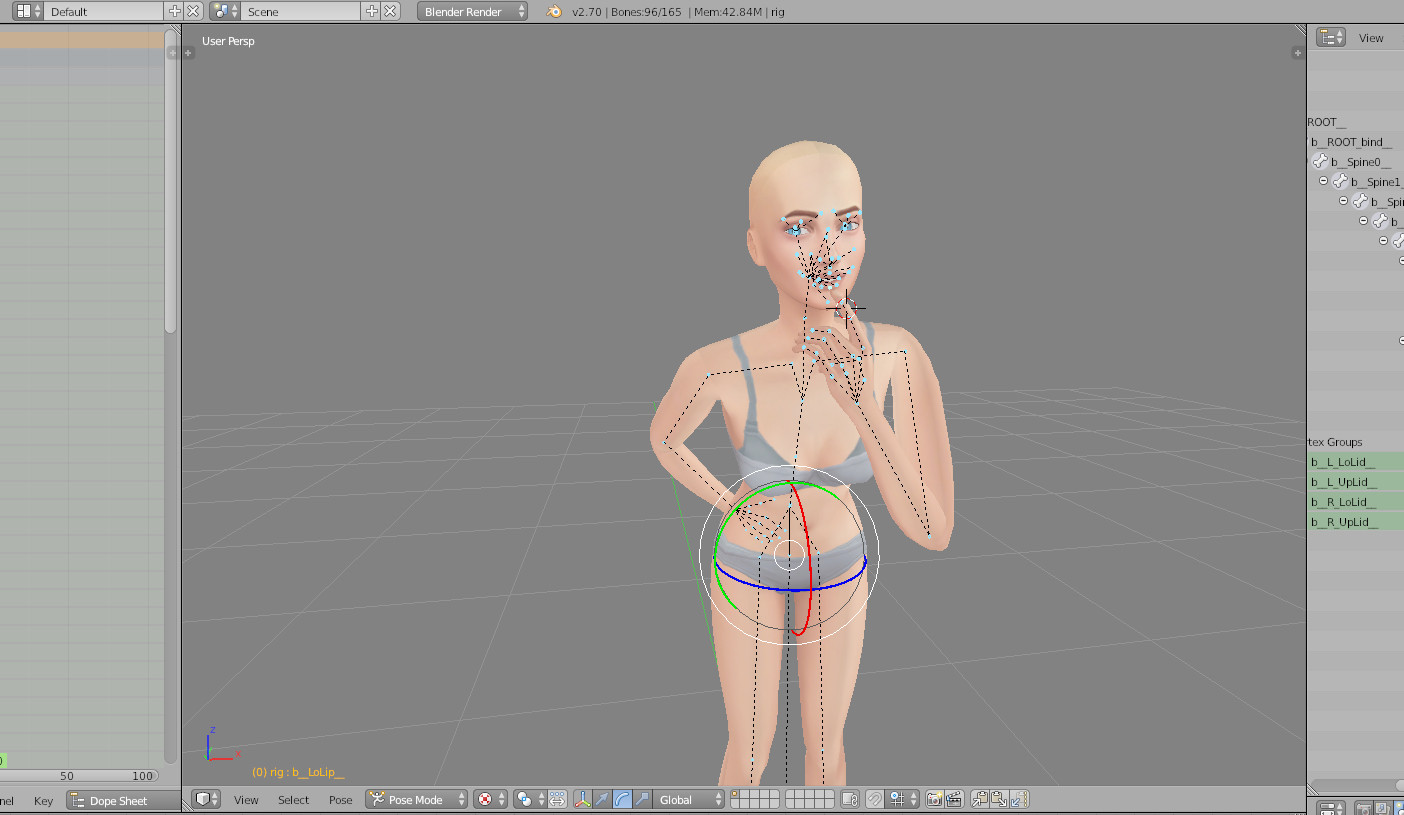Click the viewport properties plus toggle at right
This screenshot has height=815, width=1404.
(1298, 51)
